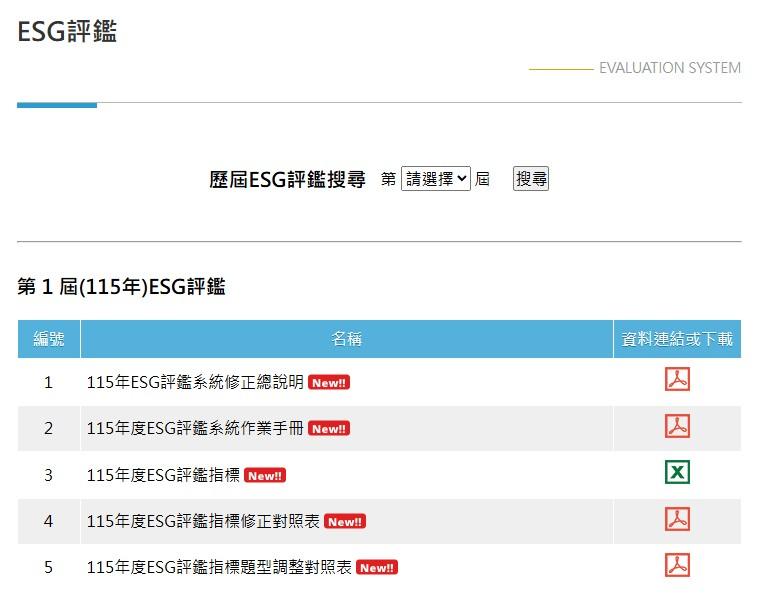The height and width of the screenshot is (611, 760).
Task: Download PDF for 115年度ESG評鑑系統作業手冊
Action: (x=677, y=426)
